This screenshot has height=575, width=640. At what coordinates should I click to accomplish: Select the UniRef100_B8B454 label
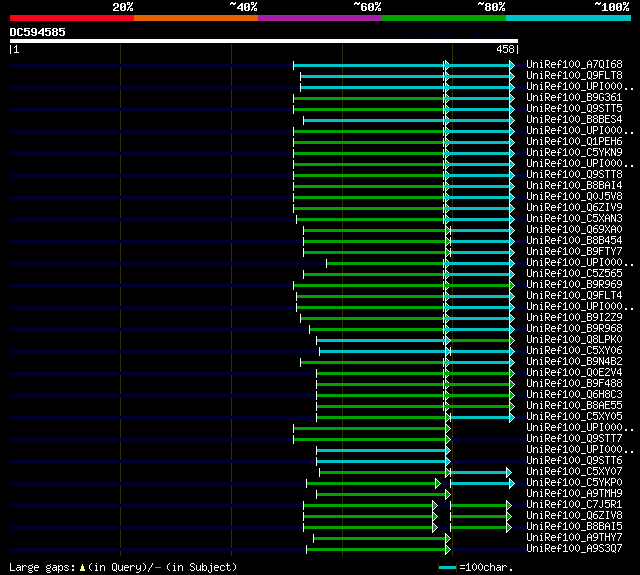(574, 241)
